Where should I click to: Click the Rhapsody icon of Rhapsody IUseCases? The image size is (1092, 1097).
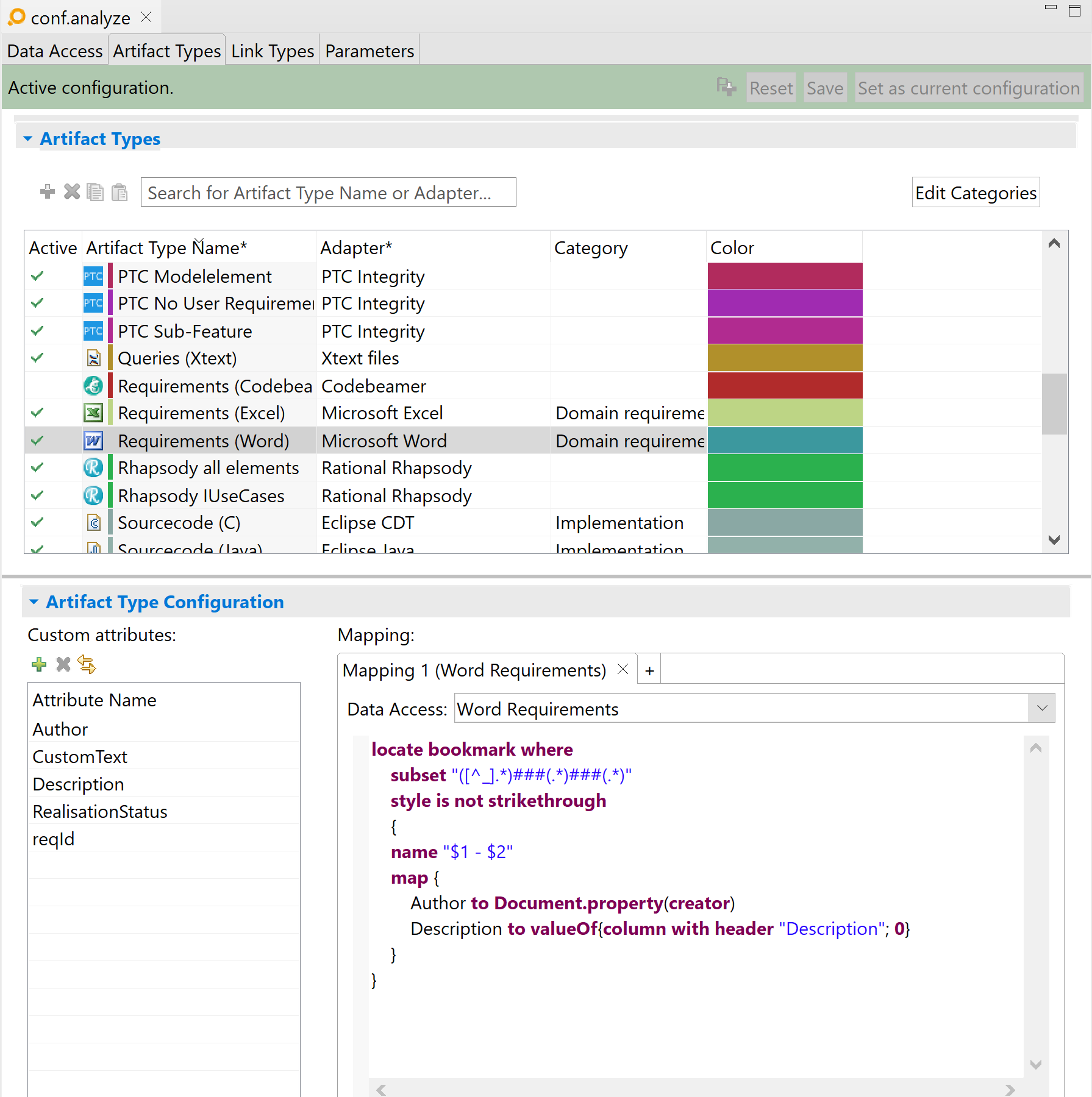(x=93, y=495)
